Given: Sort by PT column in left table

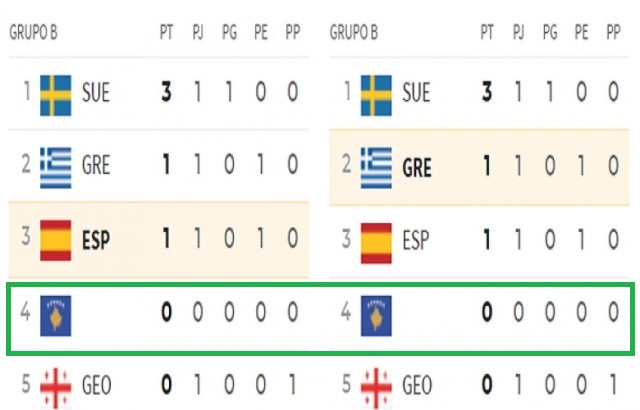Looking at the screenshot, I should 166,32.
